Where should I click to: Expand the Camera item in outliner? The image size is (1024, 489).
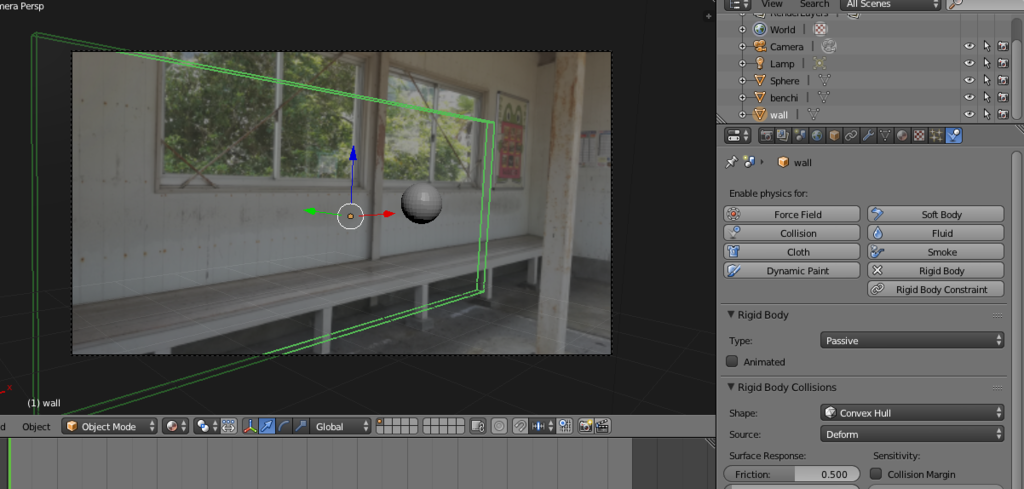[742, 46]
